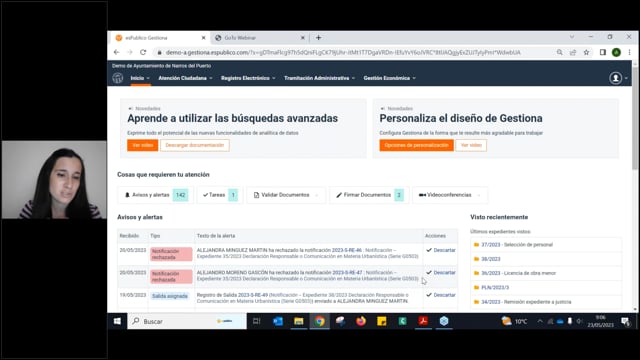Open notification link 2023-S-RE-46
Image resolution: width=640 pixels, height=360 pixels.
tap(347, 250)
